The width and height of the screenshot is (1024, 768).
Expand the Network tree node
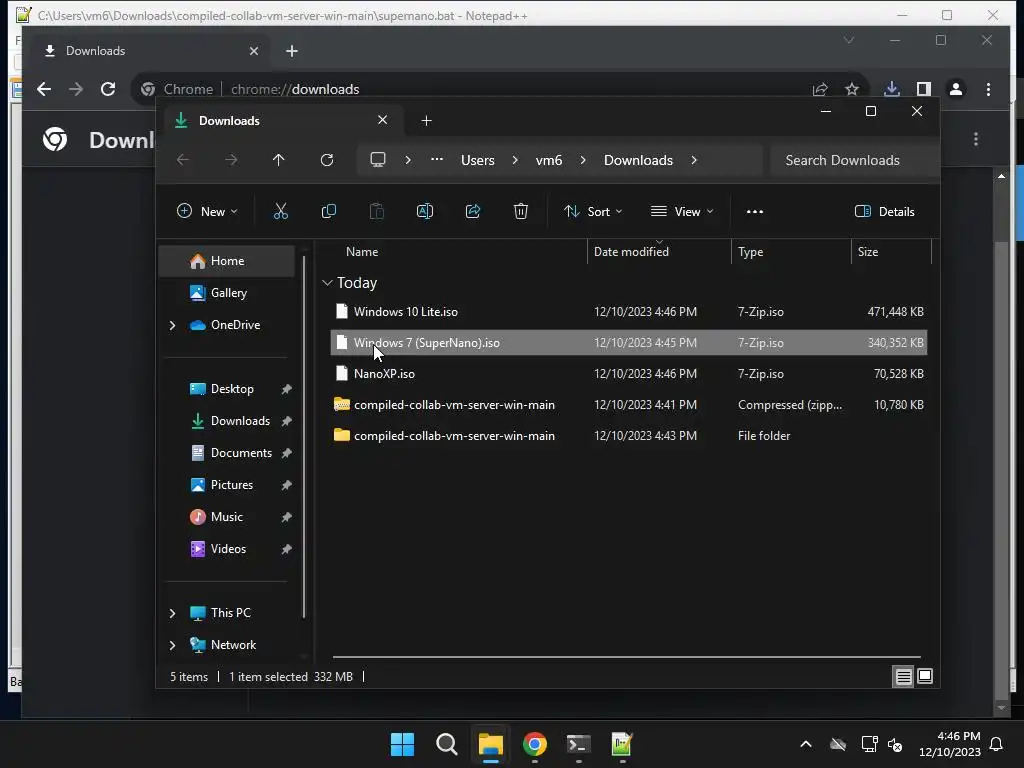pos(172,645)
